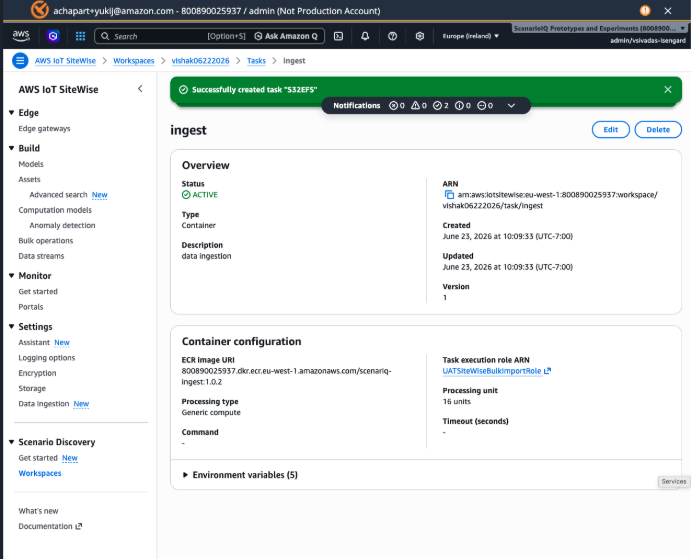Click the "16 units" processing unit value
The height and width of the screenshot is (559, 691).
457,402
